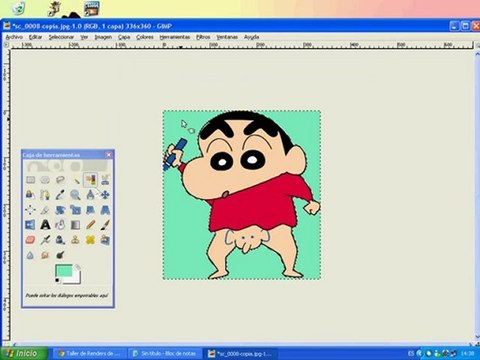480x360 pixels.
Task: Open the Ayuda menu
Action: [x=251, y=37]
